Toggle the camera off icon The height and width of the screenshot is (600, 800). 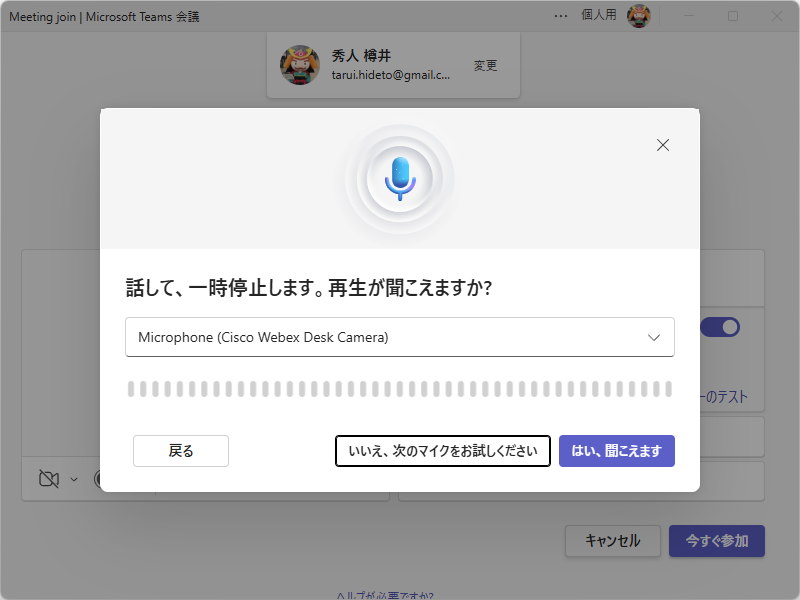49,479
